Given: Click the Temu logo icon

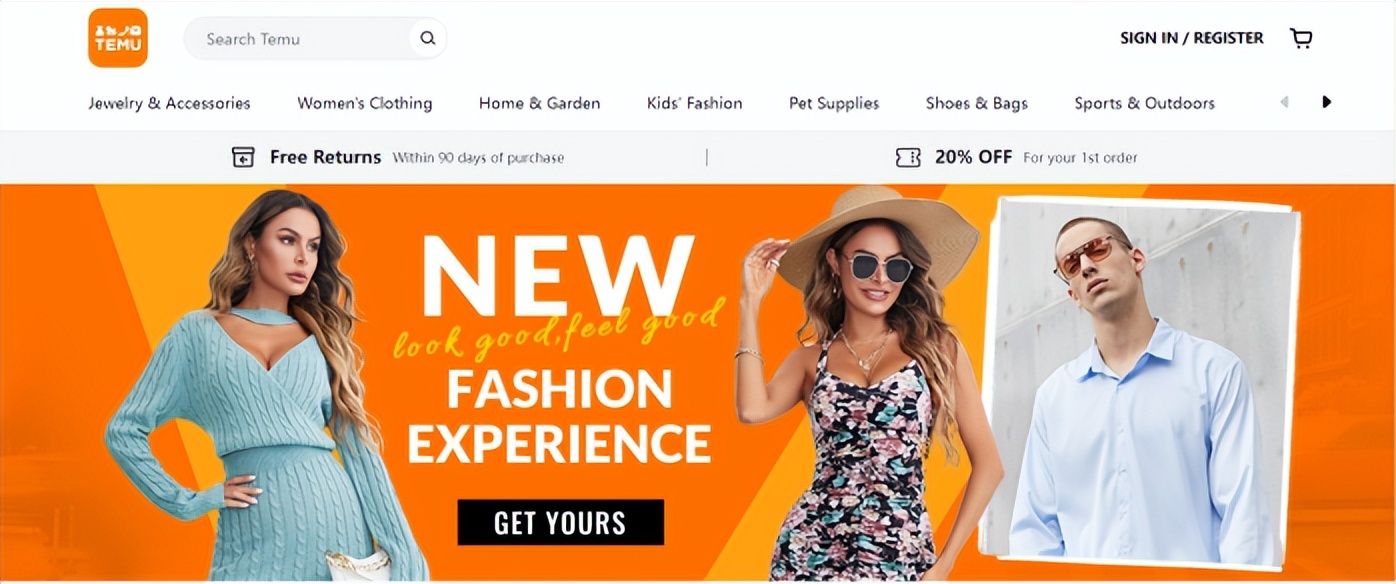Looking at the screenshot, I should coord(118,38).
